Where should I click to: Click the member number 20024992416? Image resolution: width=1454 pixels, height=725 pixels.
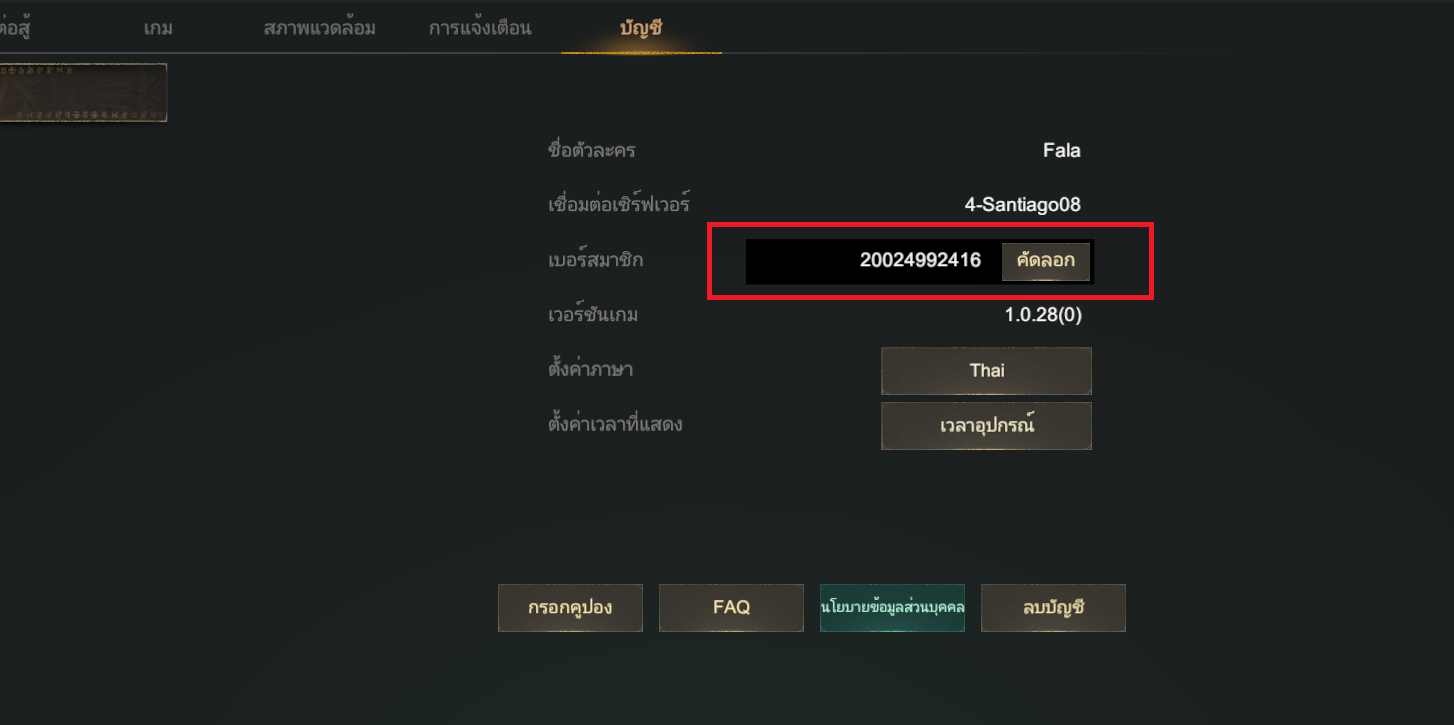click(920, 261)
